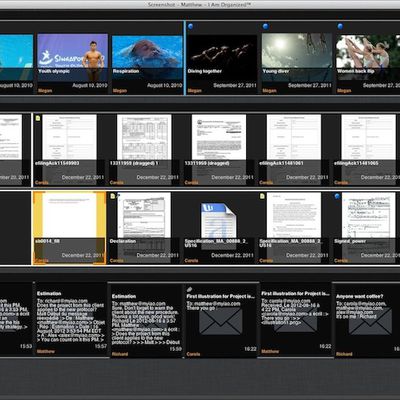This screenshot has height=400, width=400.
Task: Open the 13311959 (dragged) document thumbnail
Action: [219, 150]
